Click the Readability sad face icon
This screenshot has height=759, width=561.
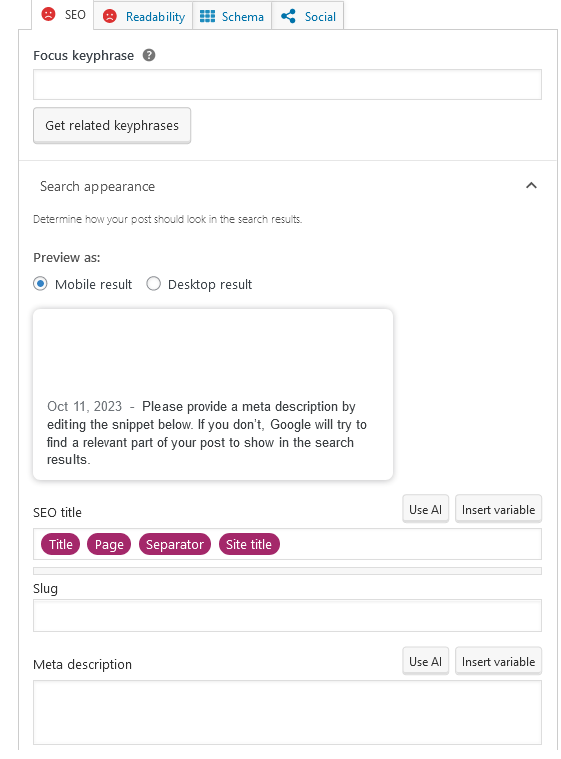[x=110, y=16]
